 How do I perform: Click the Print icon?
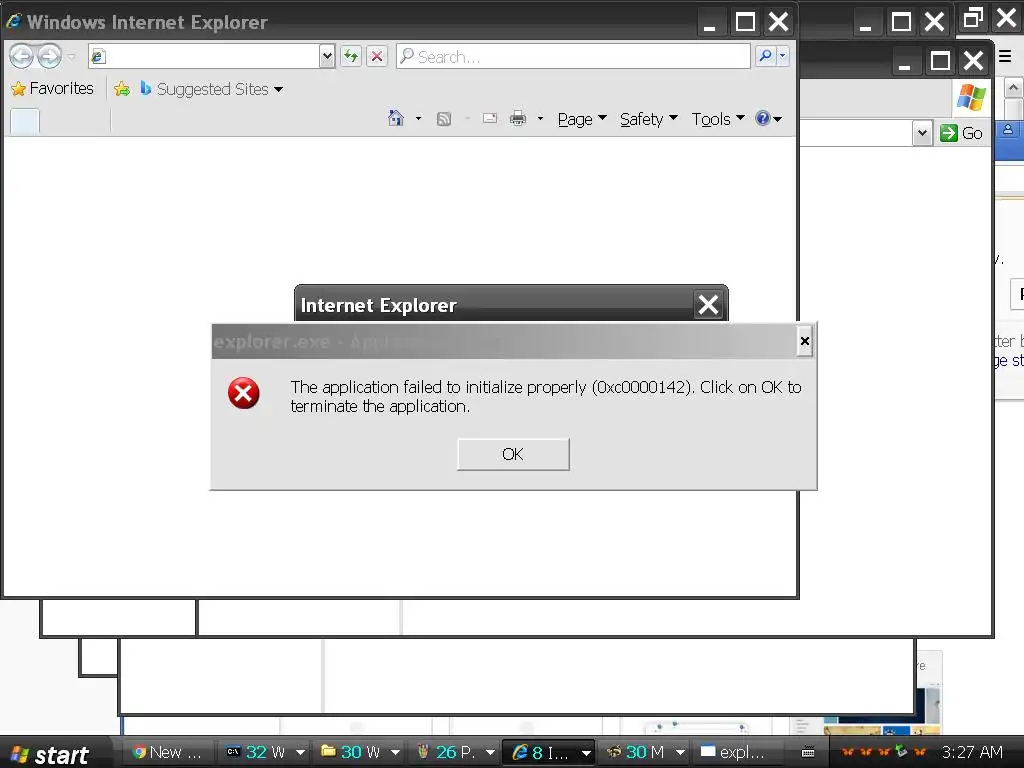(518, 118)
